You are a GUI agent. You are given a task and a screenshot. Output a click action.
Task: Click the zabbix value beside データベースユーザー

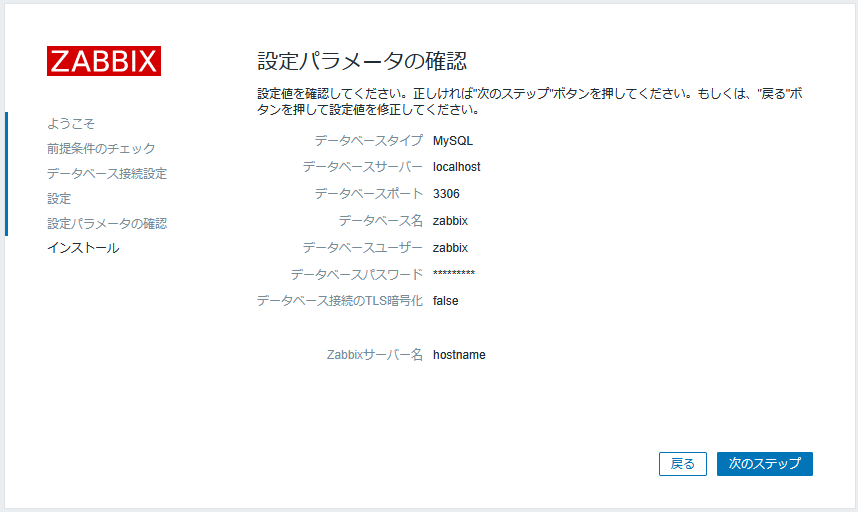pos(450,248)
